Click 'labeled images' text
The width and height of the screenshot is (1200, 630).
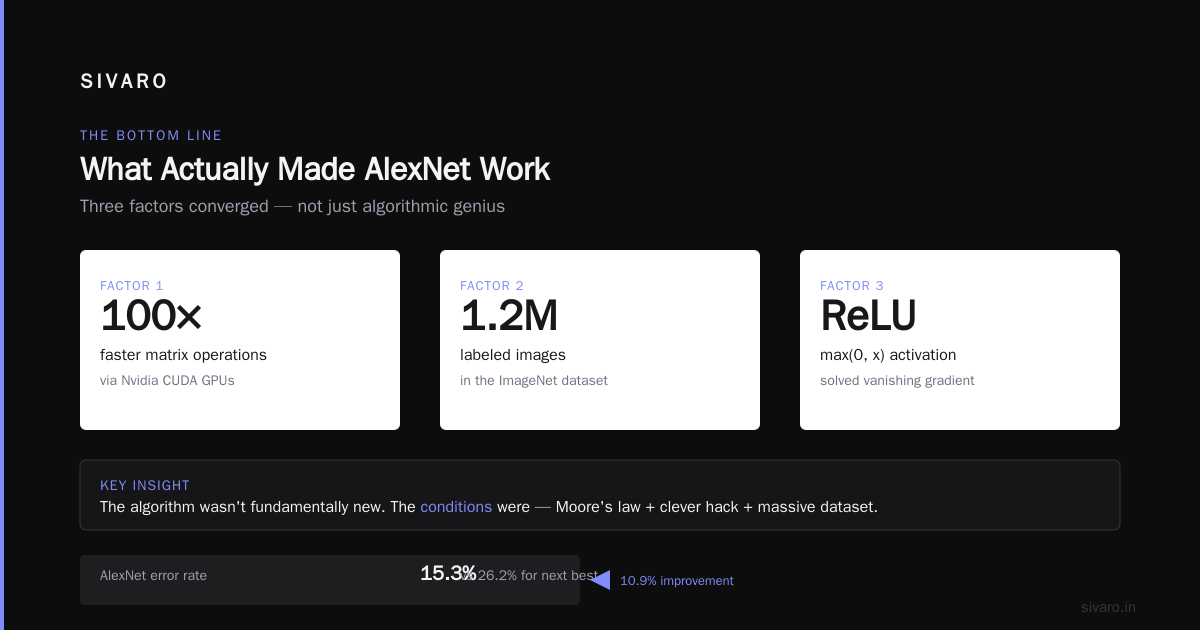click(x=513, y=355)
